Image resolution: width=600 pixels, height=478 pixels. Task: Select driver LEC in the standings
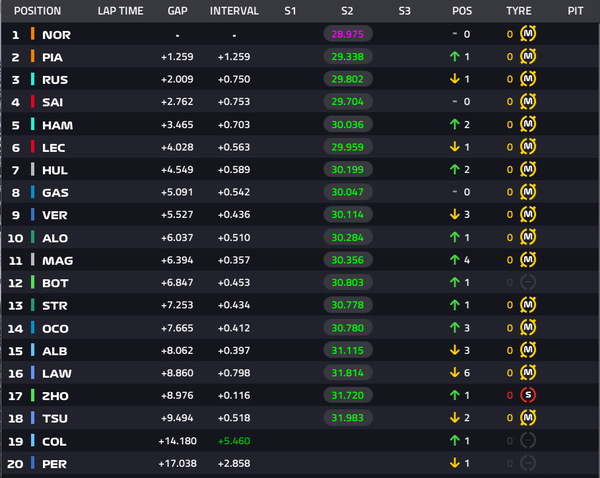click(x=54, y=148)
